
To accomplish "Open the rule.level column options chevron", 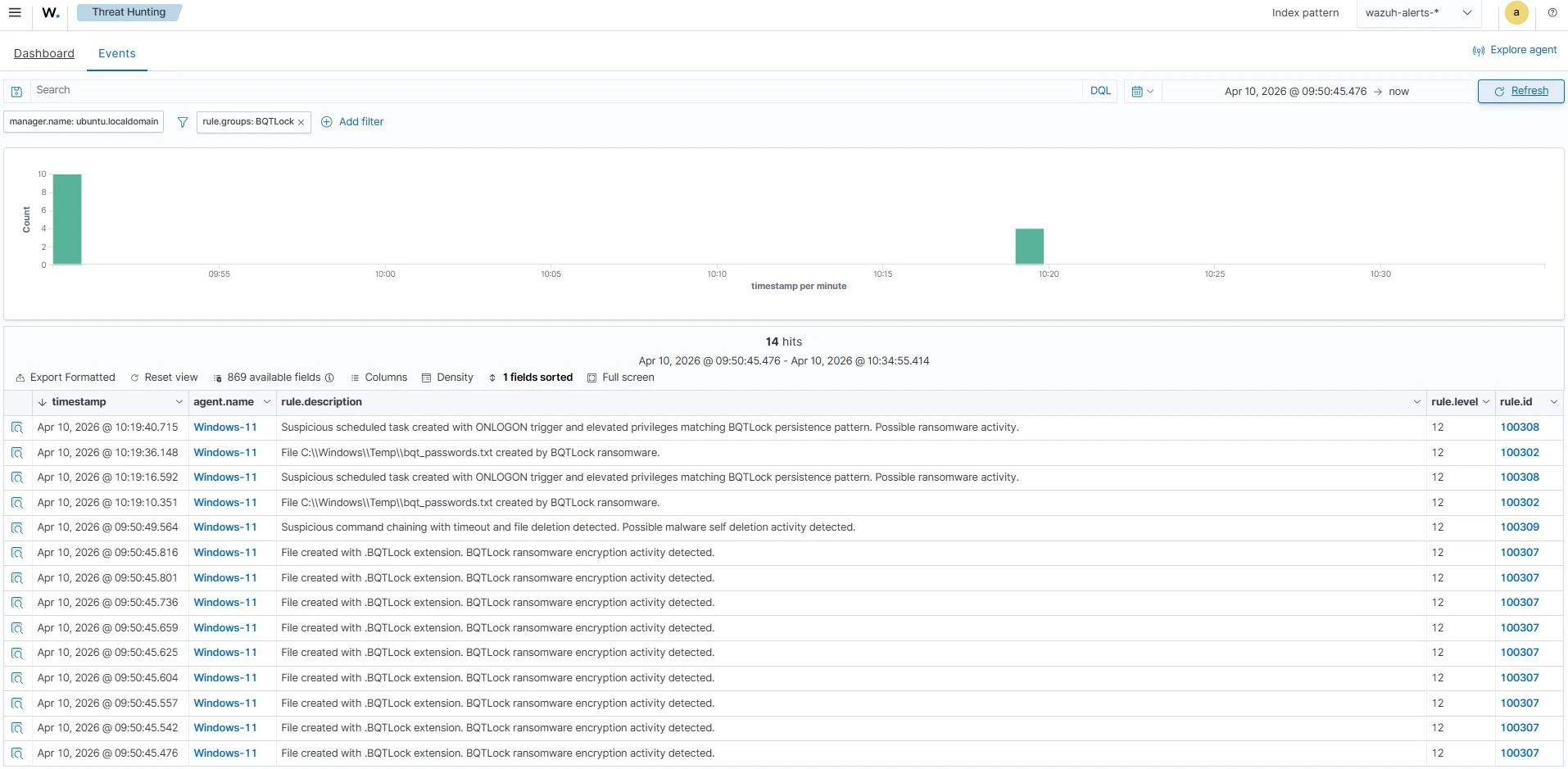I will tap(1486, 401).
